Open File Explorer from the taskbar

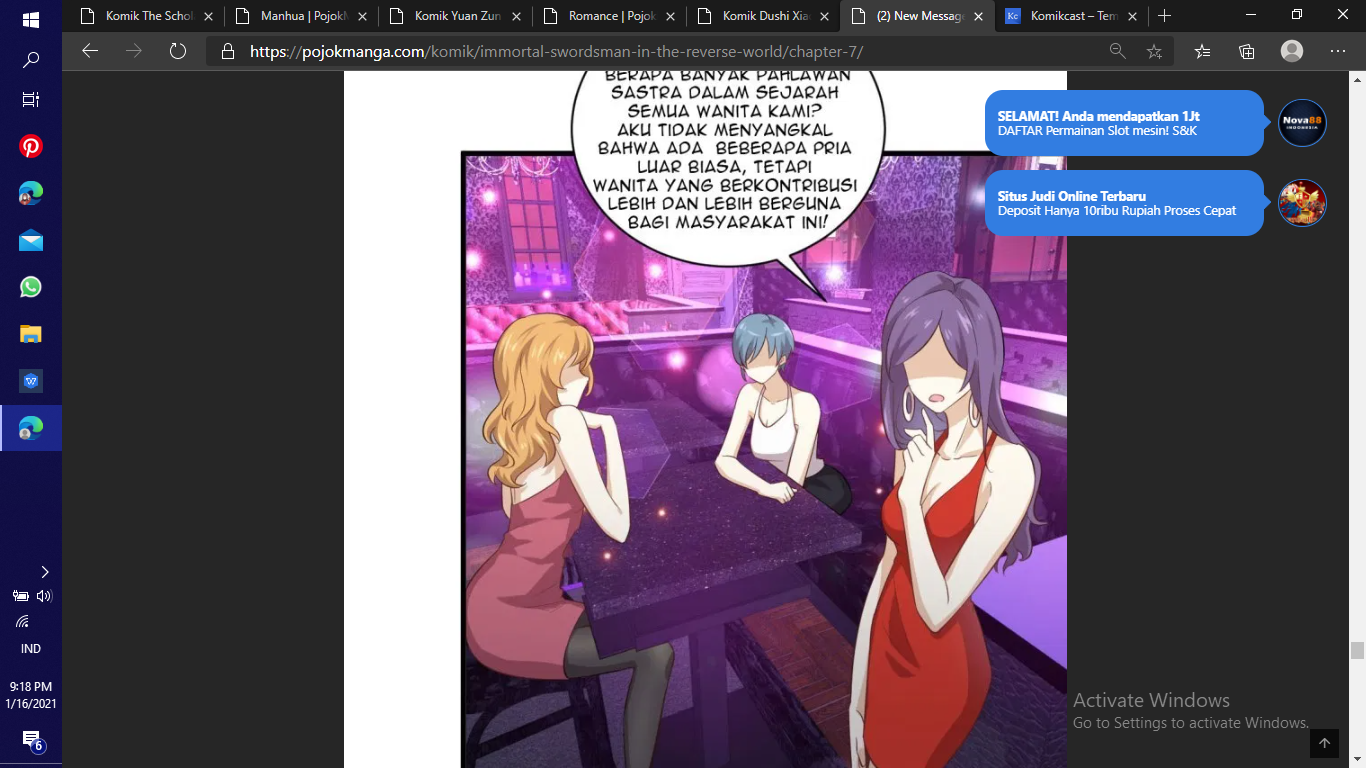(30, 334)
